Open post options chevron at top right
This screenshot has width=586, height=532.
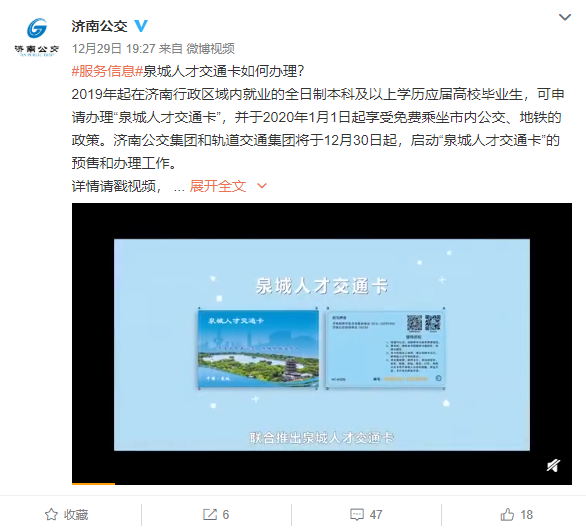tap(564, 17)
